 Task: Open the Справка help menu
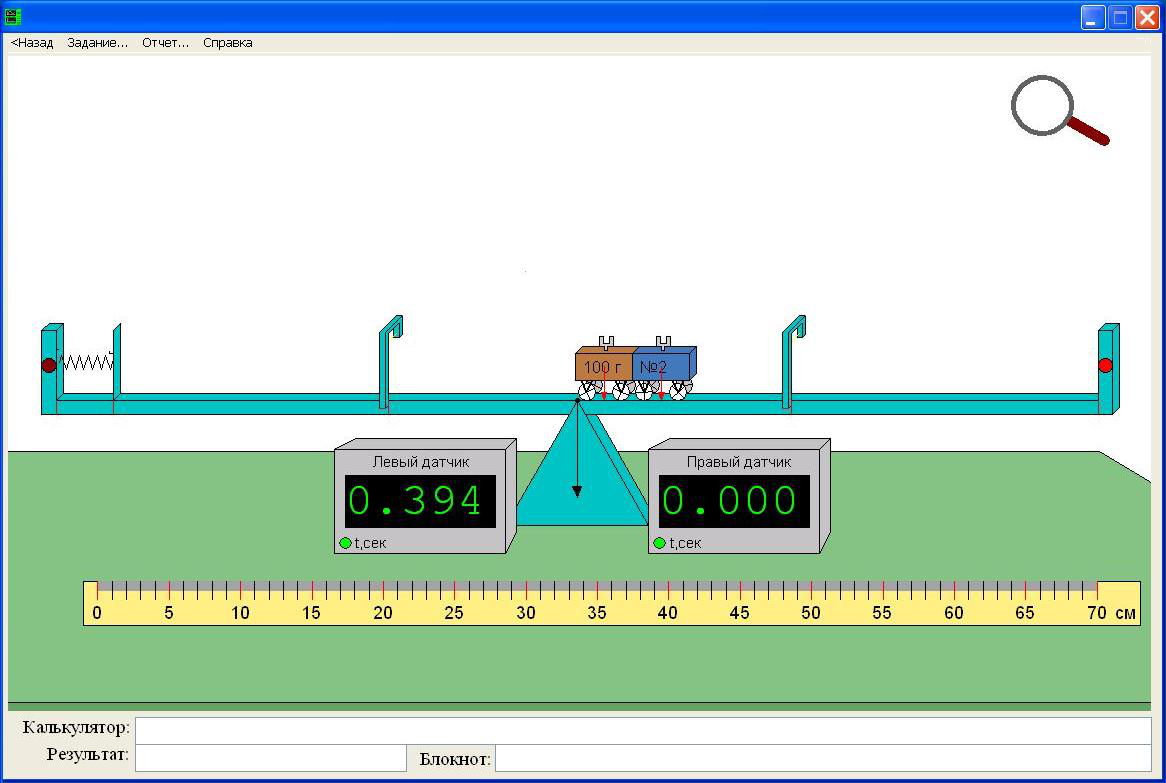coord(228,43)
